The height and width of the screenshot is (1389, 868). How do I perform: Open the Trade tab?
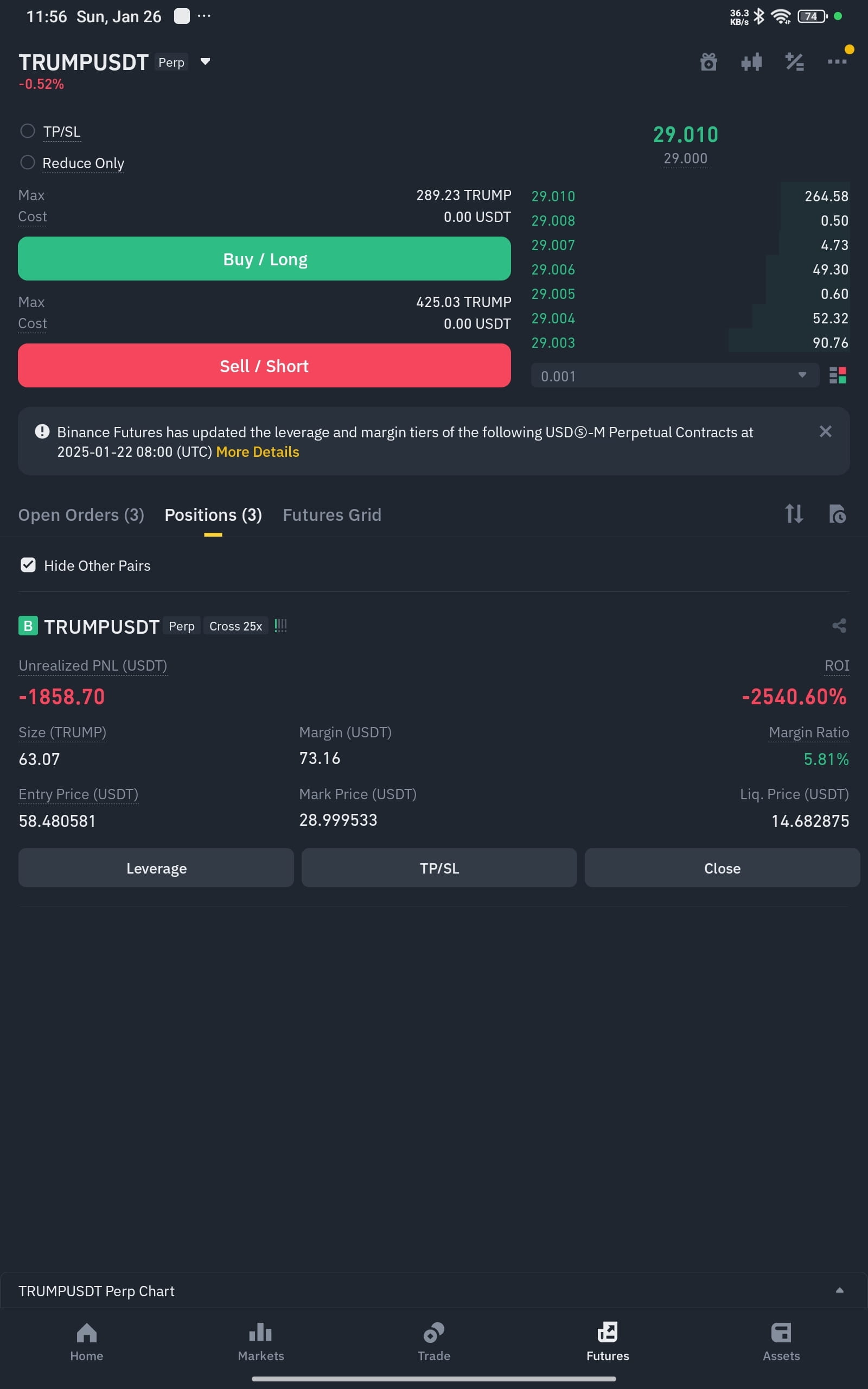pyautogui.click(x=434, y=1342)
